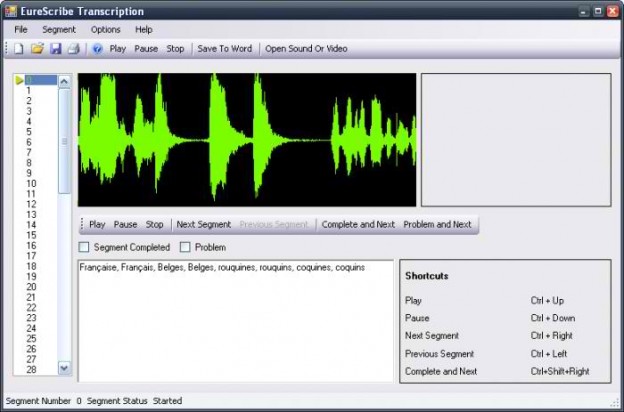The height and width of the screenshot is (412, 624).
Task: Check the Segment Completed checkbox
Action: coord(84,247)
